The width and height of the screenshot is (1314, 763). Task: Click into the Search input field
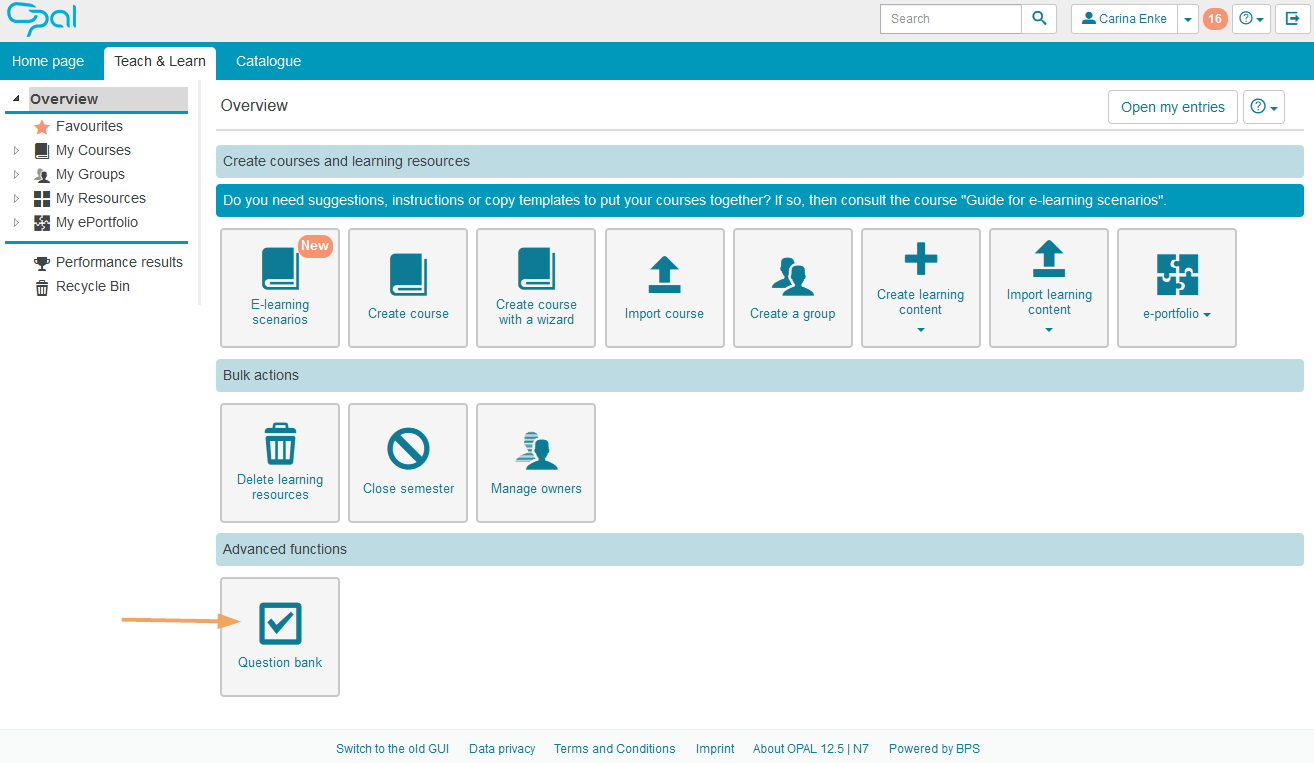(950, 19)
